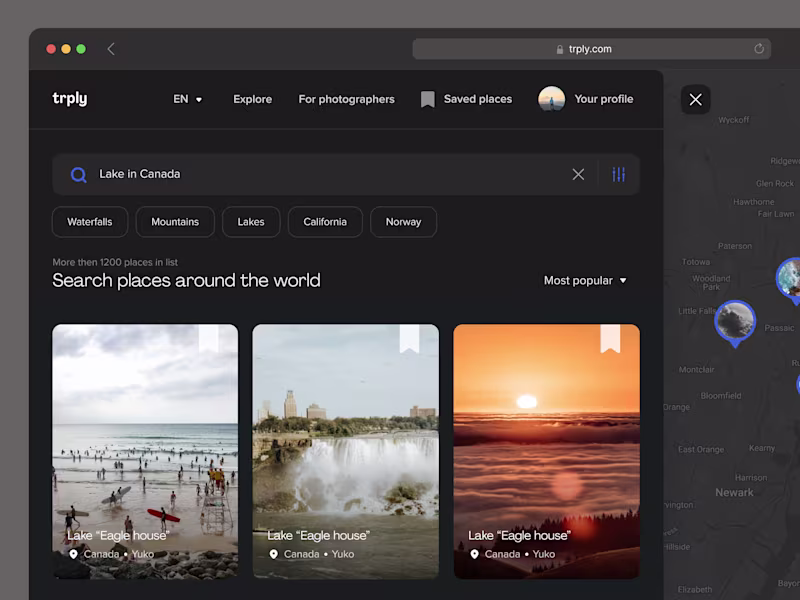Viewport: 800px width, 600px height.
Task: Click the location pin on the sunset card
Action: tap(474, 554)
